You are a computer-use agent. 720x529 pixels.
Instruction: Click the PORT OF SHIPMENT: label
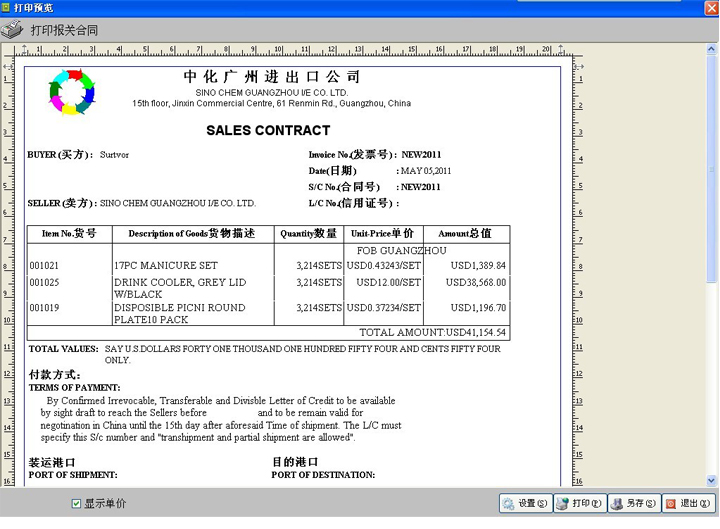coord(73,475)
